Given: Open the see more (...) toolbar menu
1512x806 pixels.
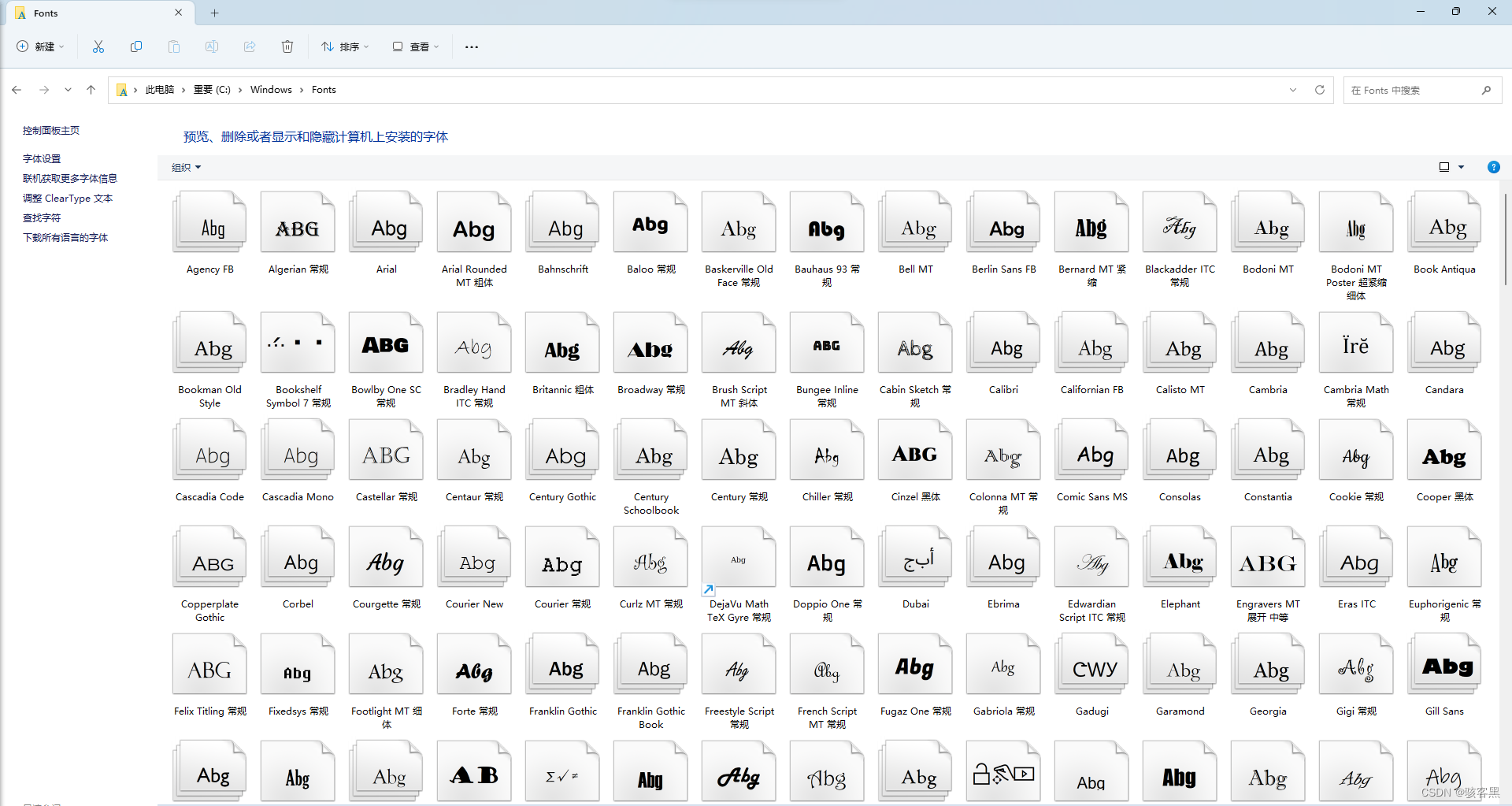Looking at the screenshot, I should pyautogui.click(x=471, y=46).
